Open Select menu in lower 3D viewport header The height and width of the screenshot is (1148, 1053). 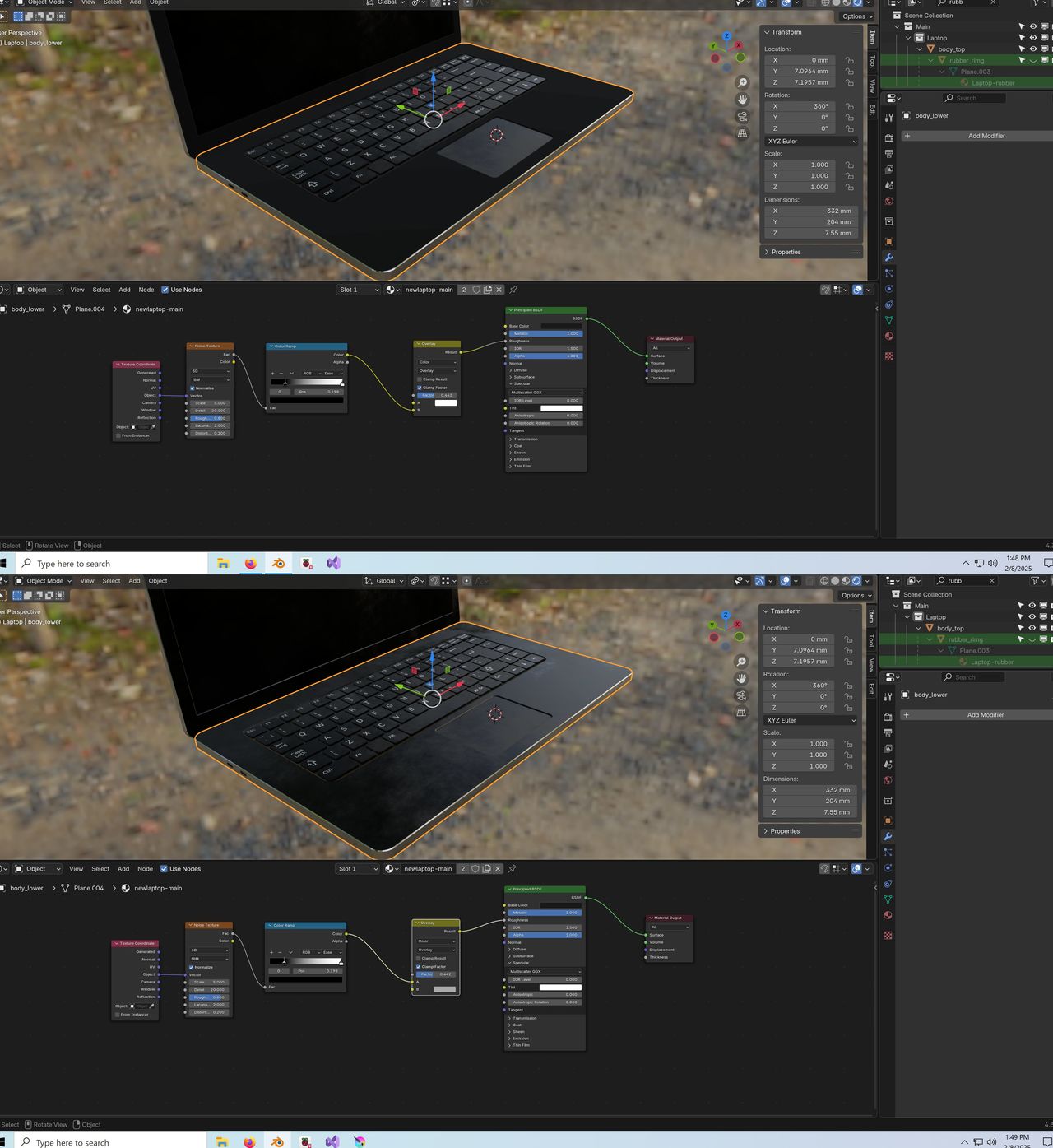click(x=111, y=581)
